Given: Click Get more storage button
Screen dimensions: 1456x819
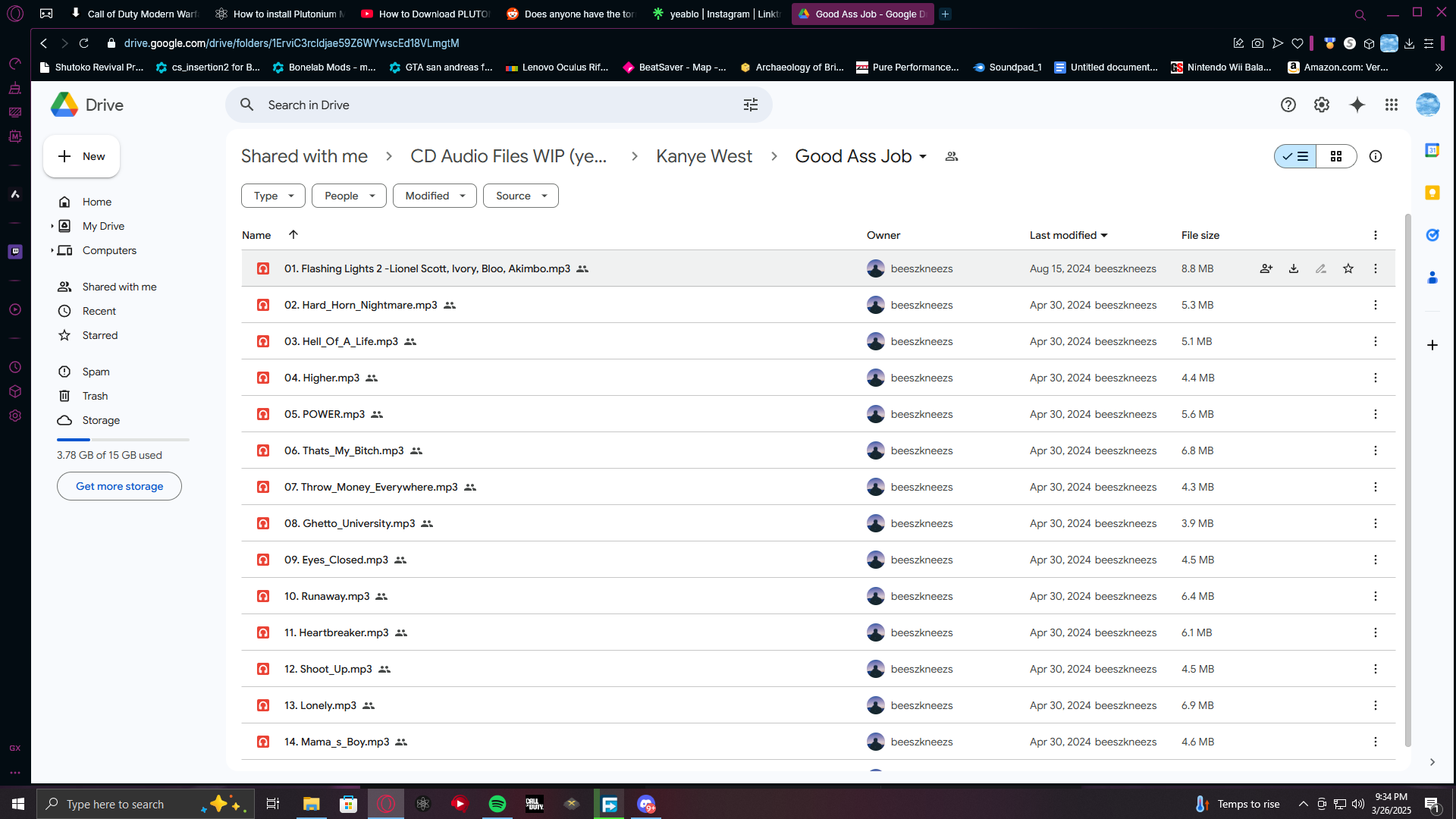Looking at the screenshot, I should [119, 486].
